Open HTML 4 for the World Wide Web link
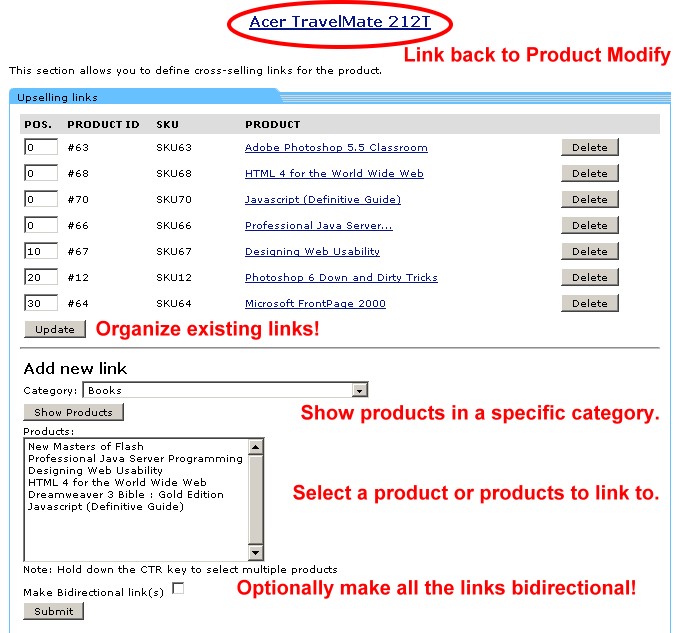 tap(334, 174)
